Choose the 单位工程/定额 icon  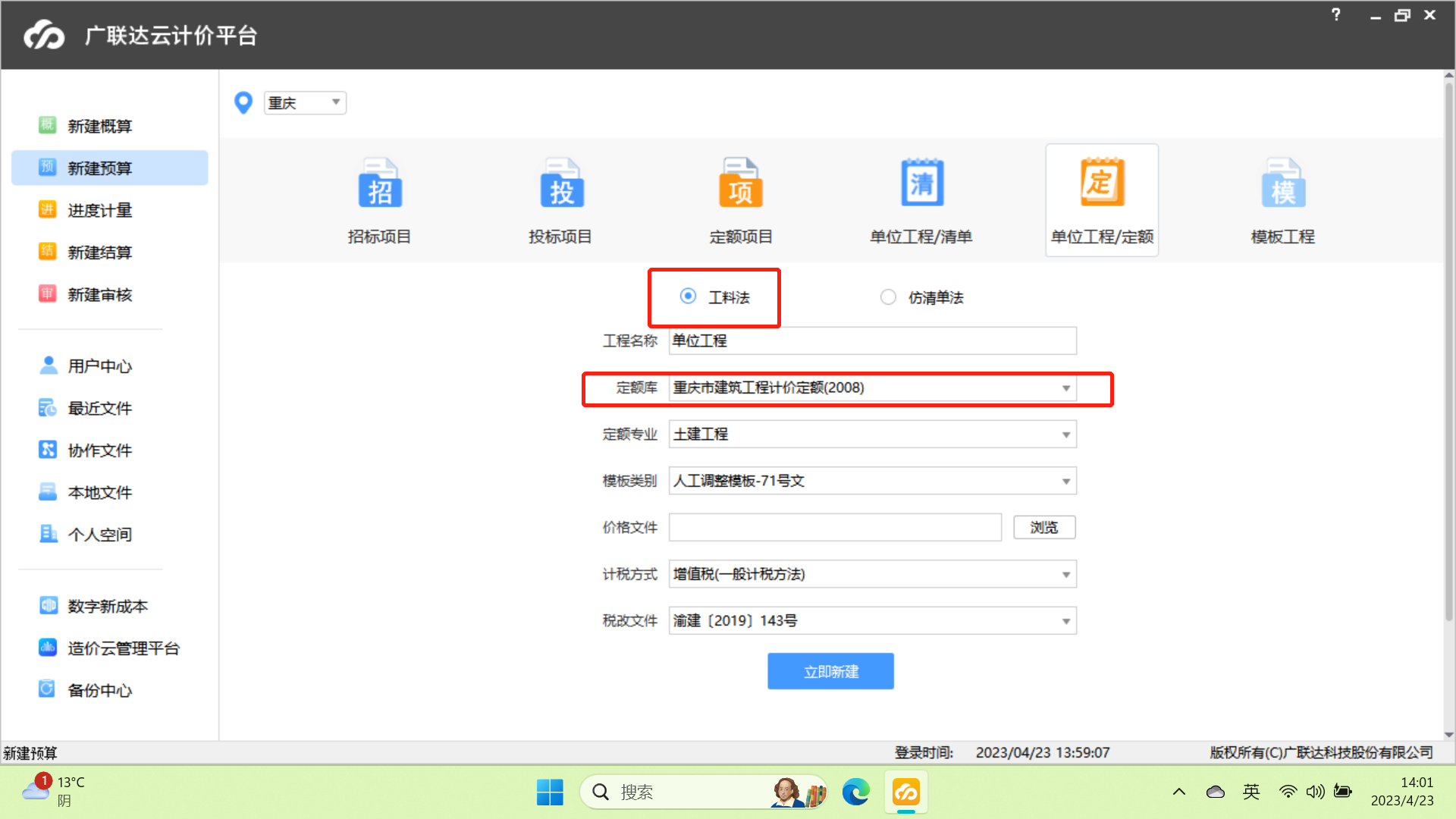tap(1102, 182)
